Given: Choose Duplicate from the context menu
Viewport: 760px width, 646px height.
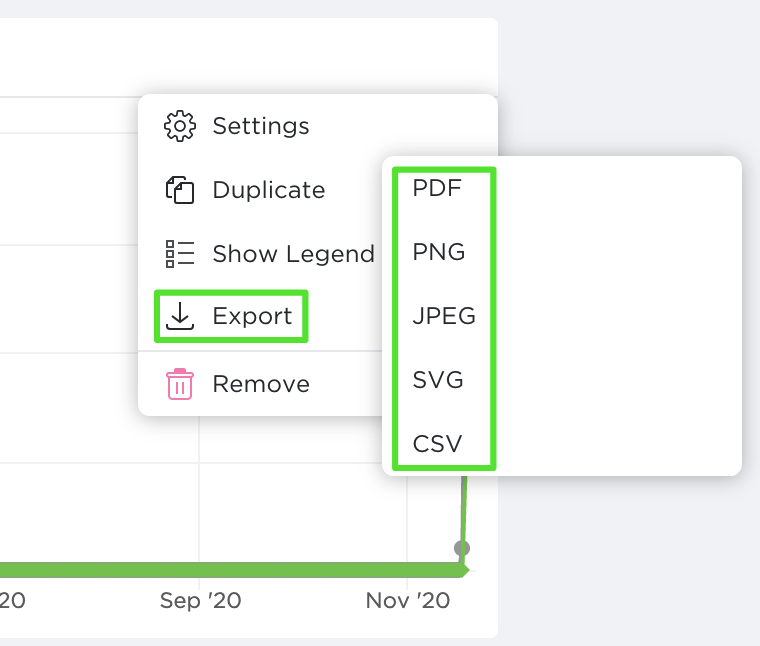Looking at the screenshot, I should coord(268,190).
